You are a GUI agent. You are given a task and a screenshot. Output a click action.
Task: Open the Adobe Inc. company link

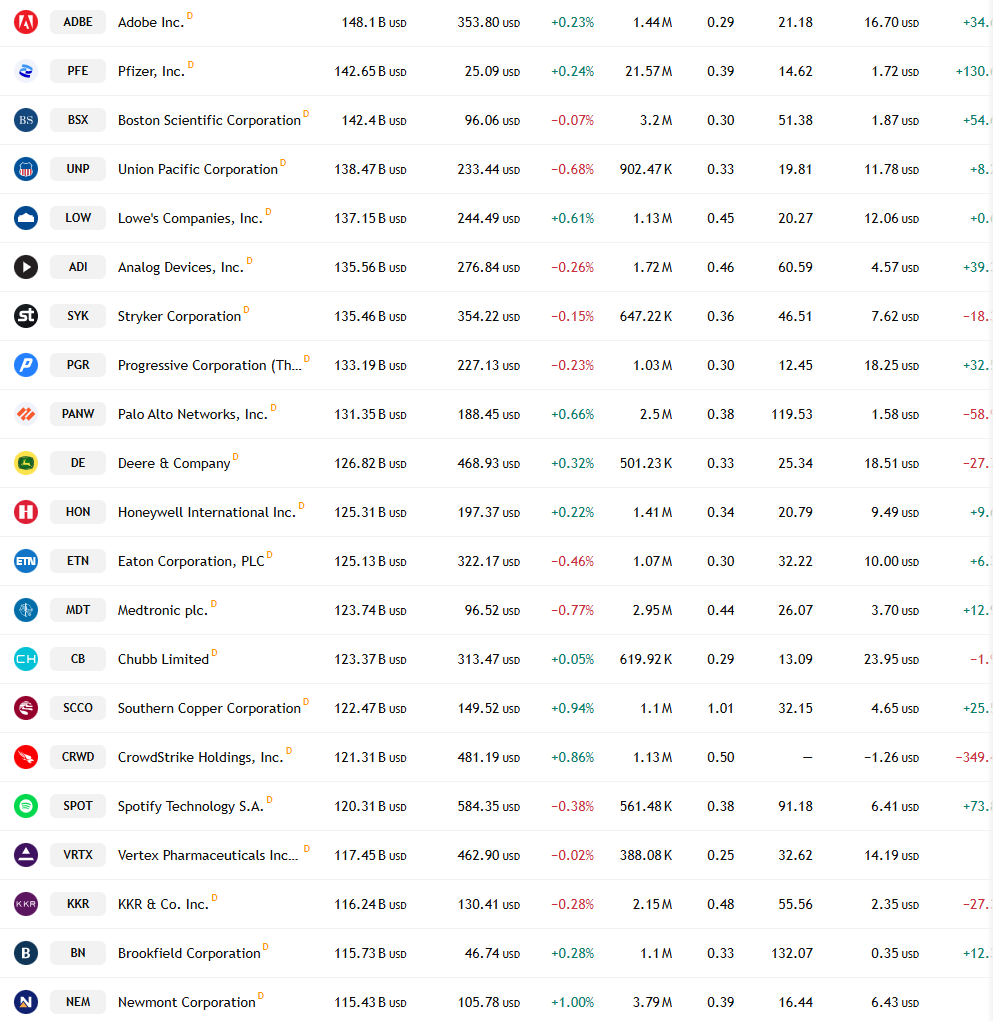pos(151,23)
